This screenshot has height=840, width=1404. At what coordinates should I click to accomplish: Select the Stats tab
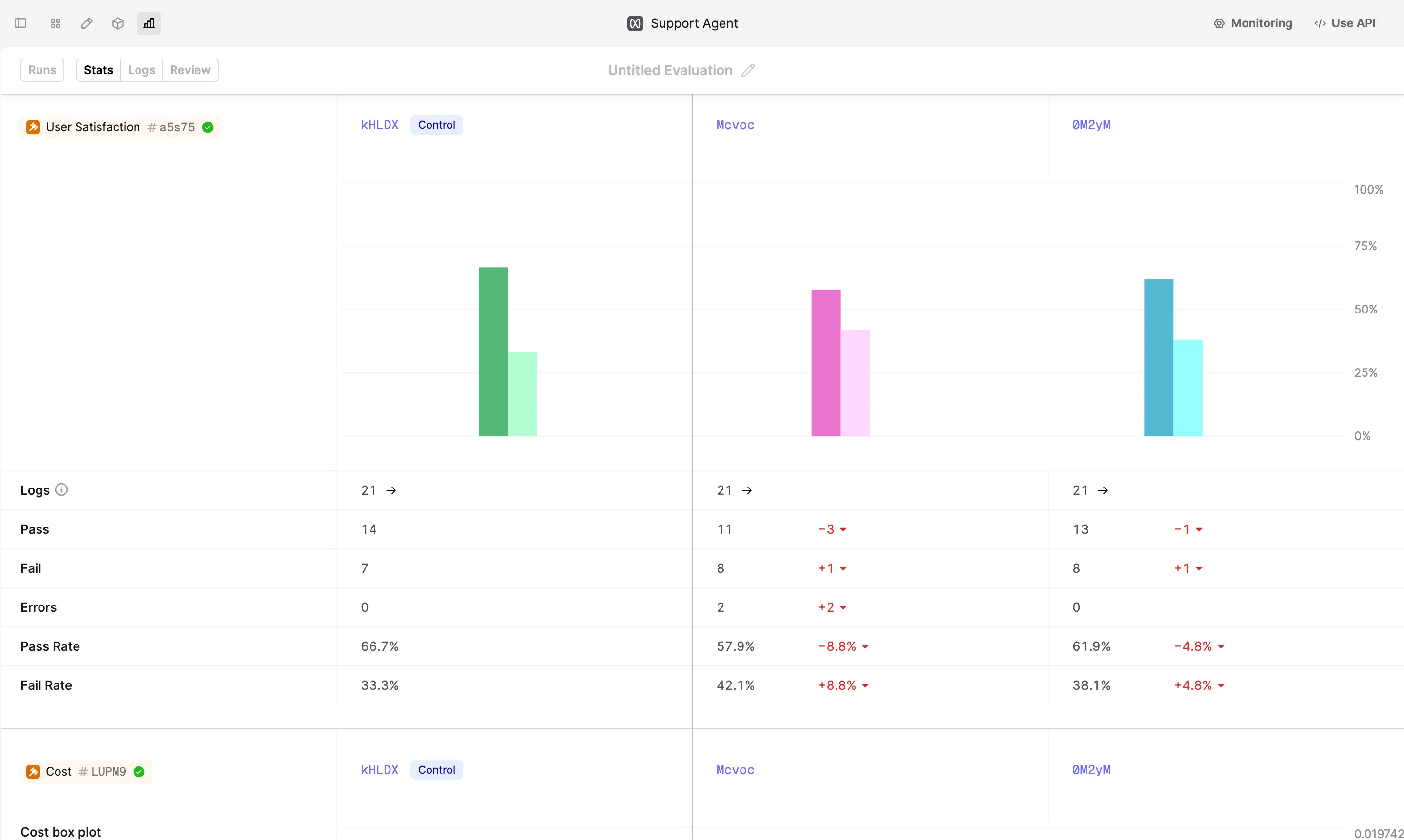(x=98, y=70)
